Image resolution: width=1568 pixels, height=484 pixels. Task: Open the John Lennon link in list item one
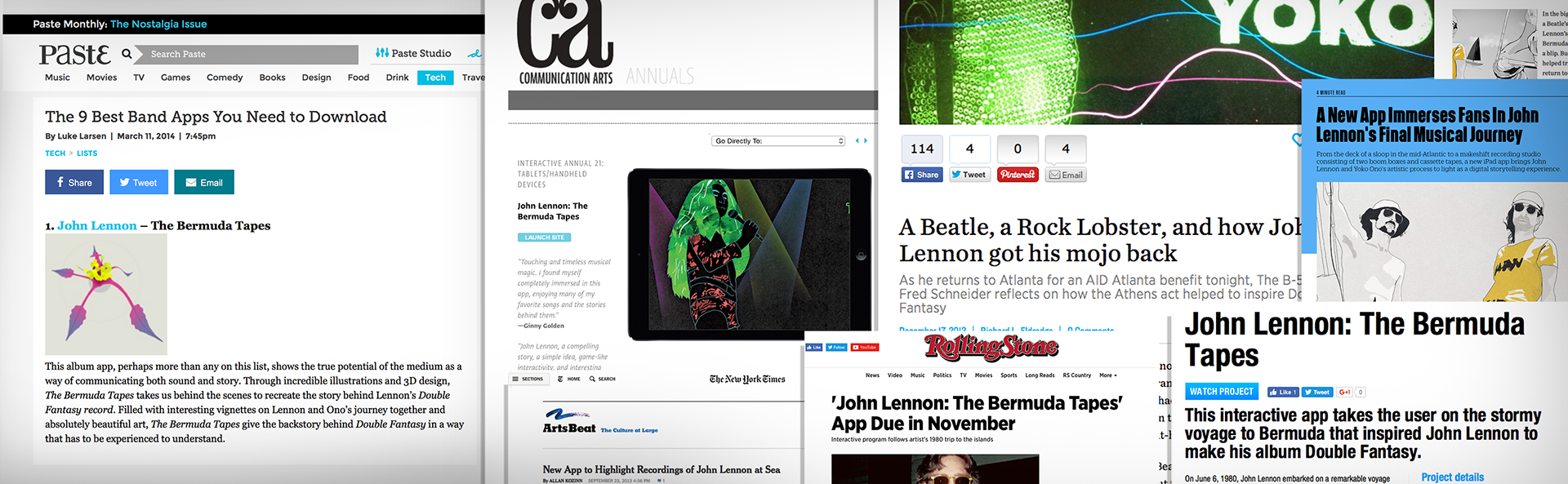[97, 226]
